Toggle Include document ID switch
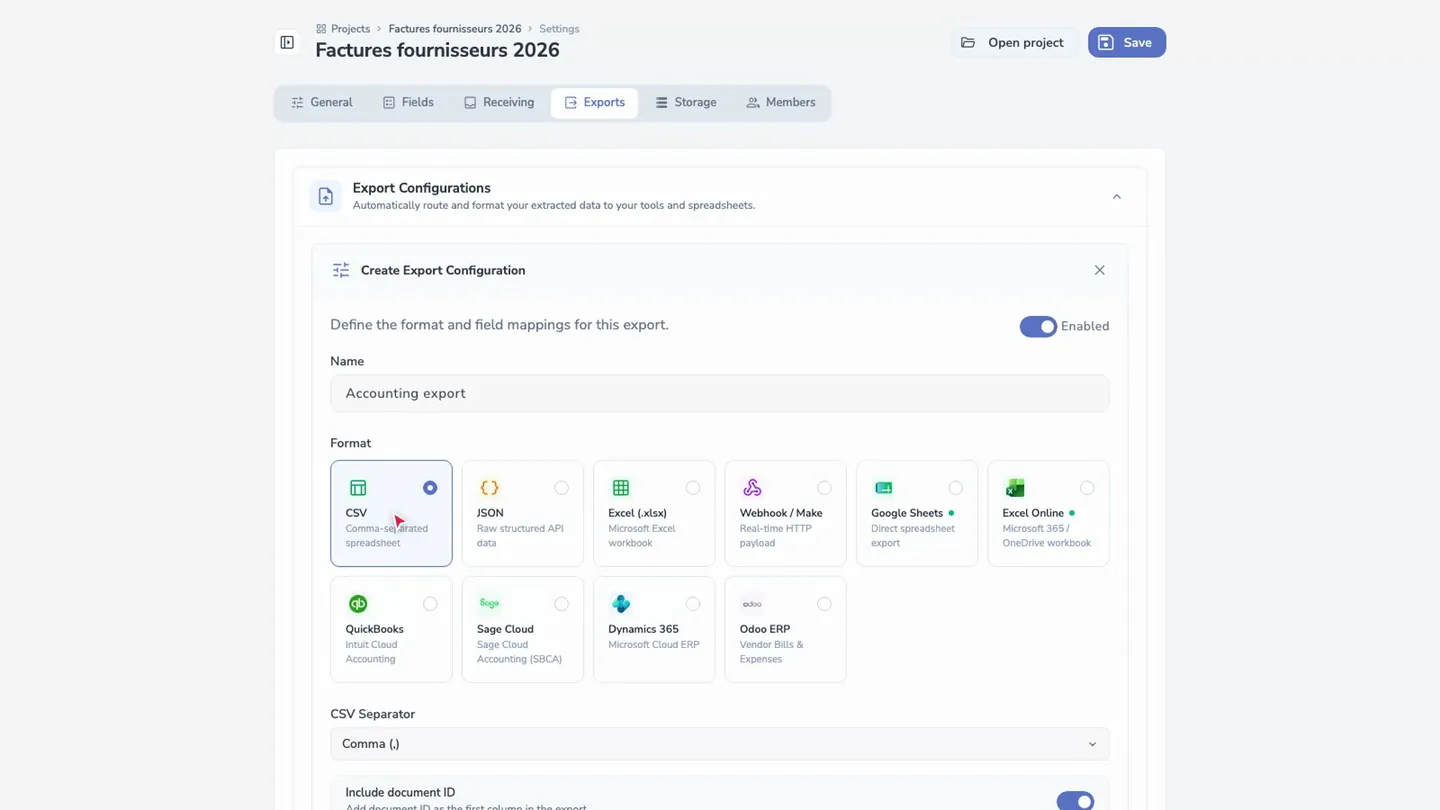Screen dimensions: 1440x810 tap(1075, 801)
